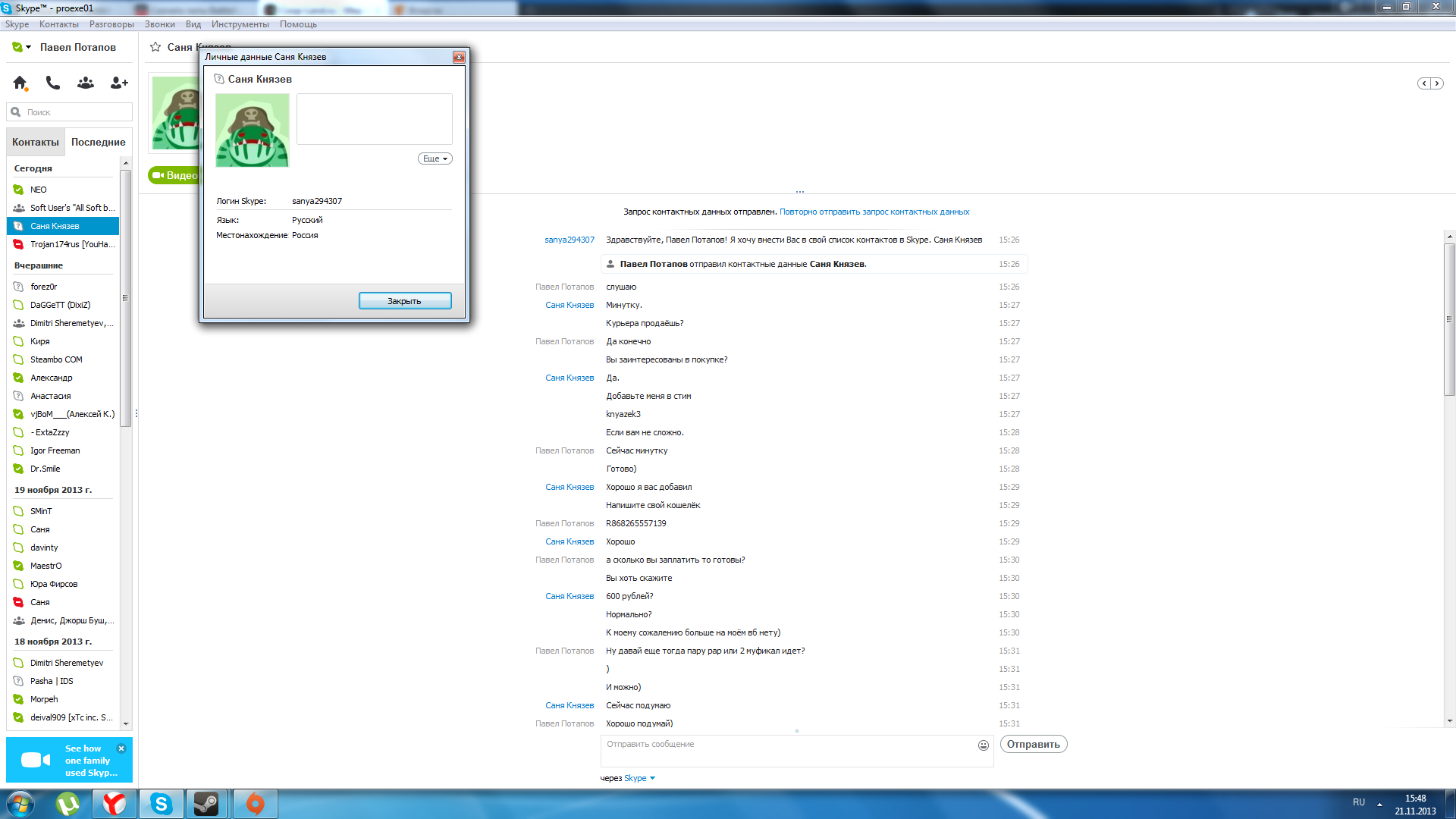The width and height of the screenshot is (1456, 819).
Task: Click the favorite star next to Саня Князев
Action: point(155,47)
